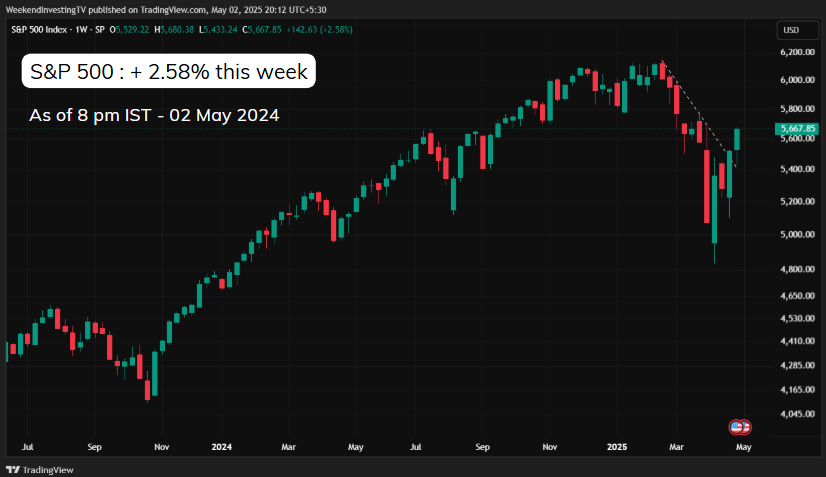Select the 'S&P 500 : + 2.58% this week' text box
The image size is (826, 477).
coord(169,71)
